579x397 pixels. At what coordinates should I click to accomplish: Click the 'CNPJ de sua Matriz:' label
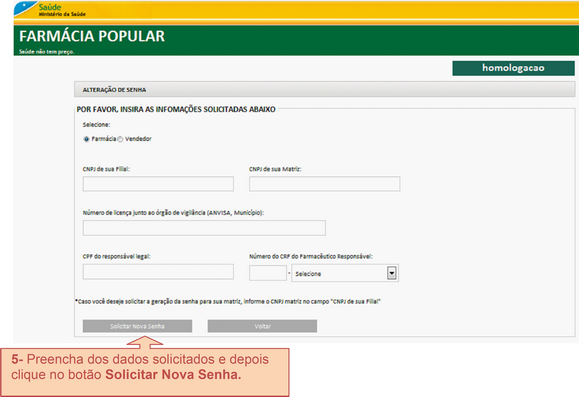coord(275,169)
